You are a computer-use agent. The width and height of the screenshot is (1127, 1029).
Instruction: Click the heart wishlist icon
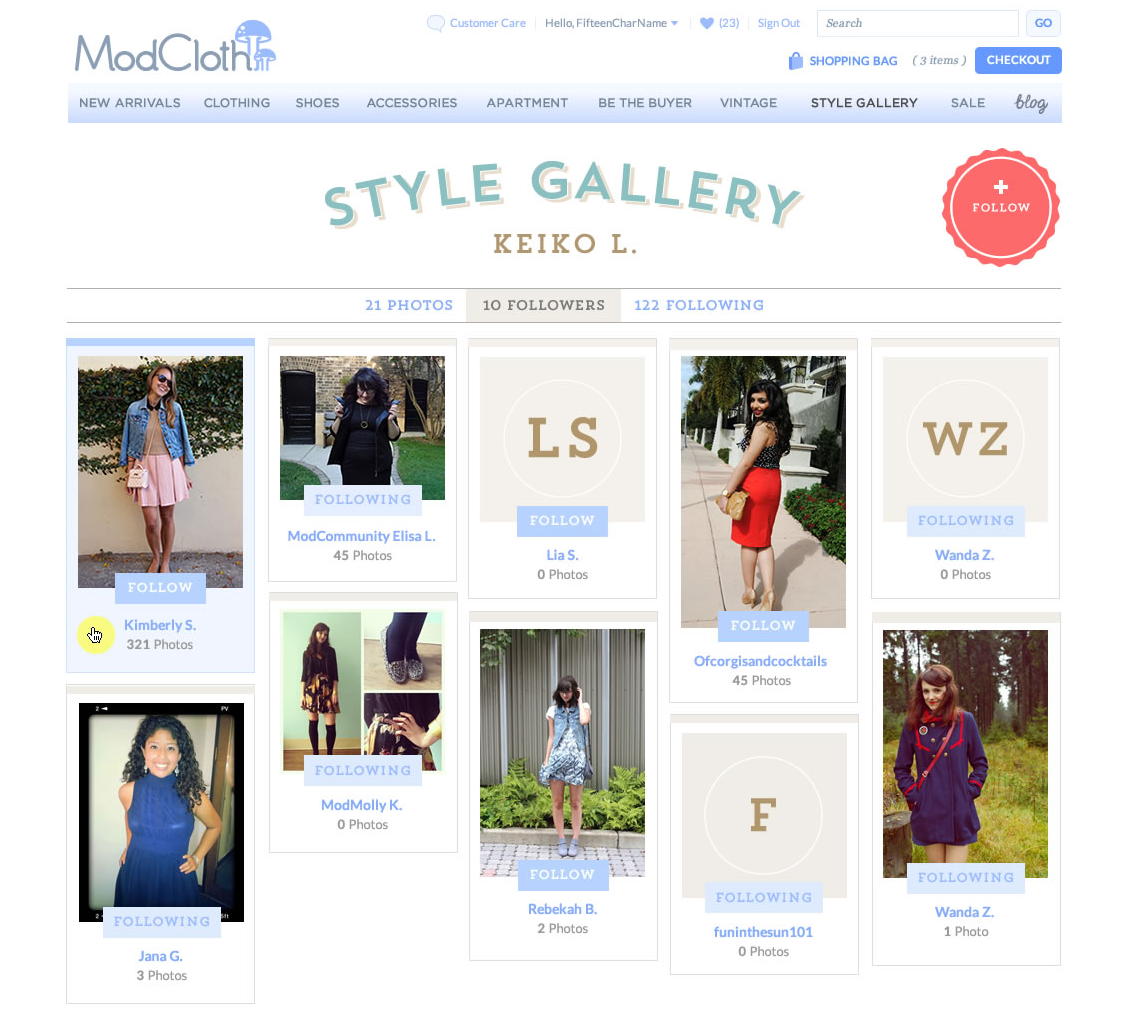point(707,23)
